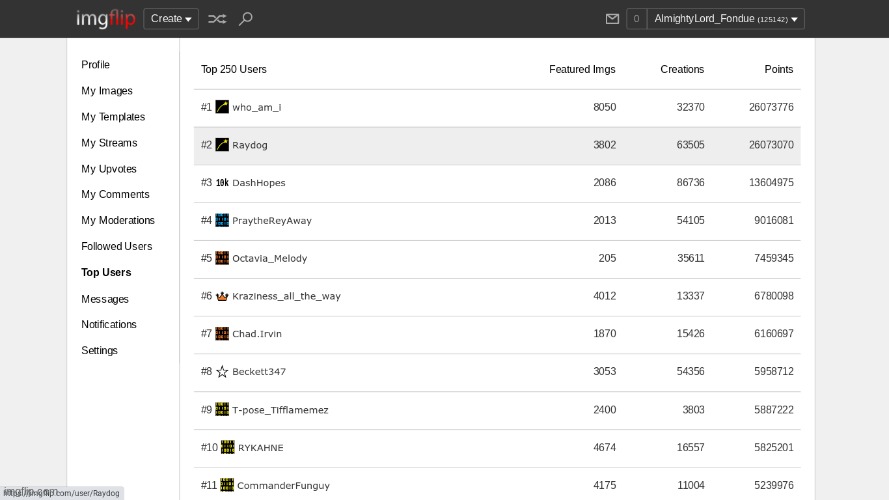Click the icon next to CommanderFunguy

click(227, 485)
